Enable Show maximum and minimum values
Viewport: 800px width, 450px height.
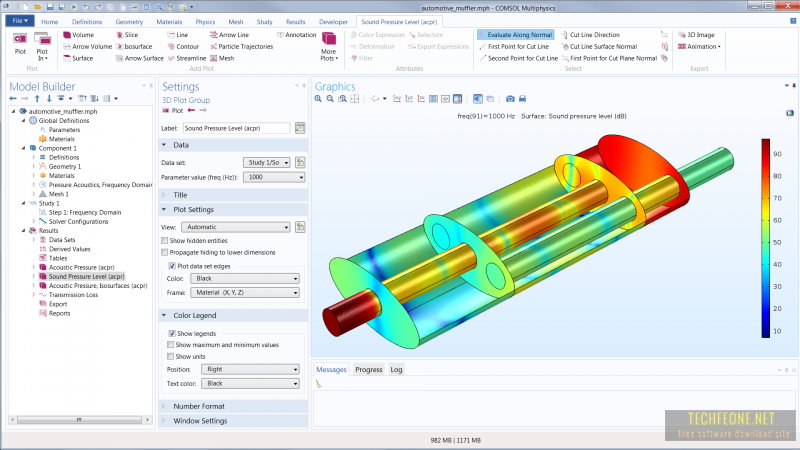click(x=170, y=345)
